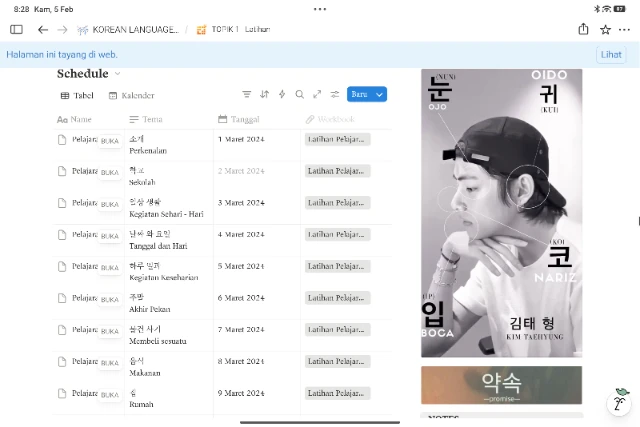Open the share icon in top bar
640x427 pixels.
(583, 30)
